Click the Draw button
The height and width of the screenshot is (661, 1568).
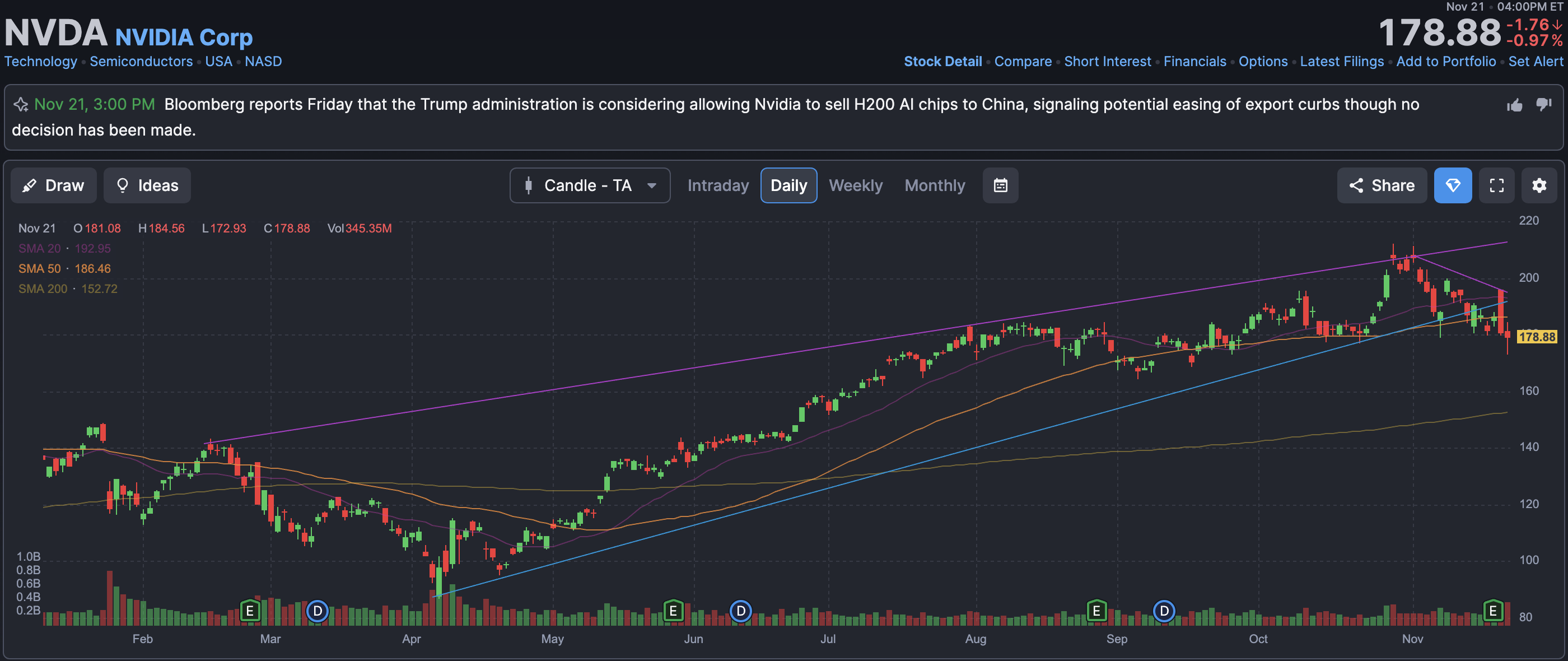(x=54, y=185)
